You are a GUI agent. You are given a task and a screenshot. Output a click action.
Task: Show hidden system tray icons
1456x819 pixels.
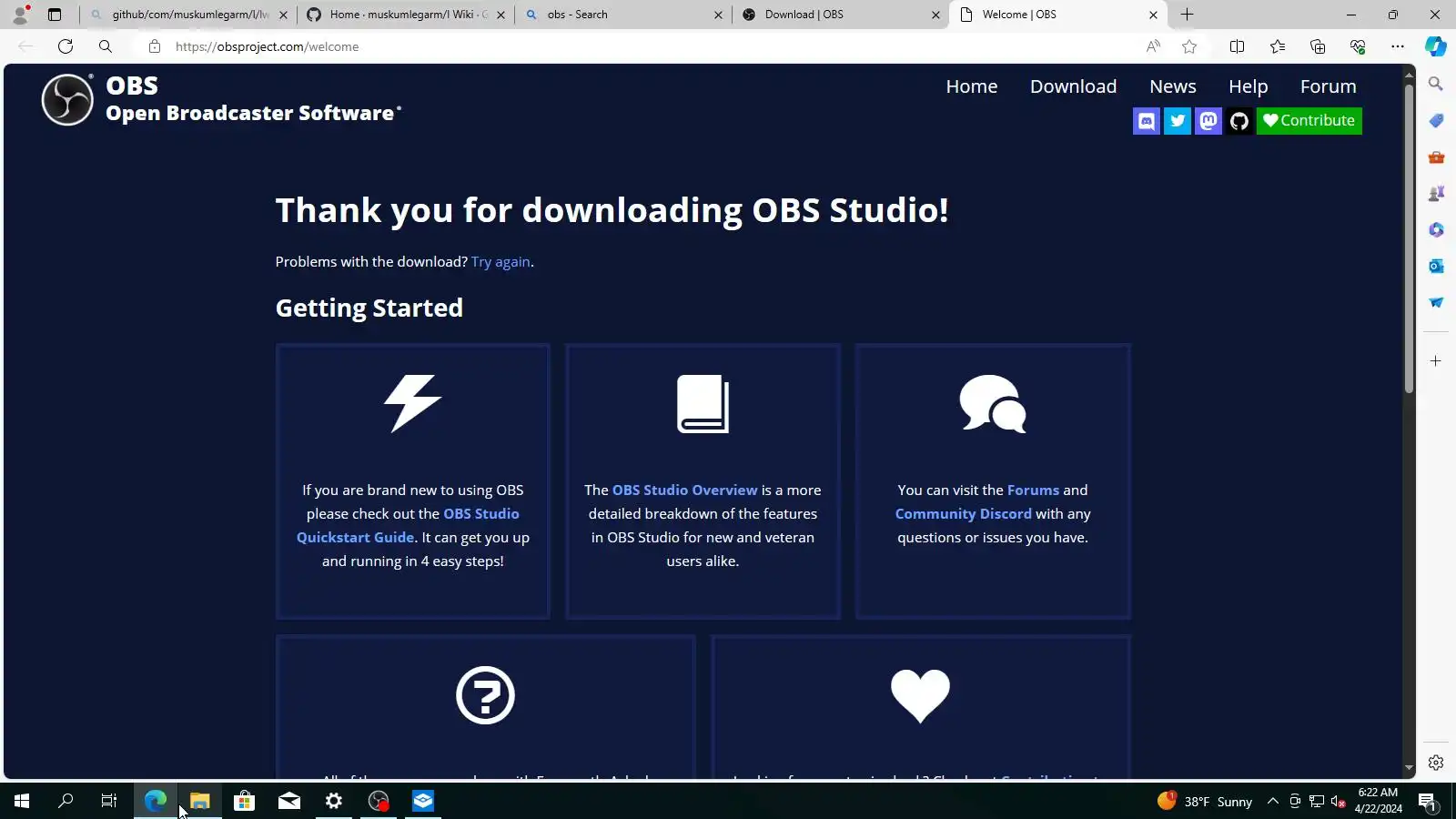(1273, 801)
